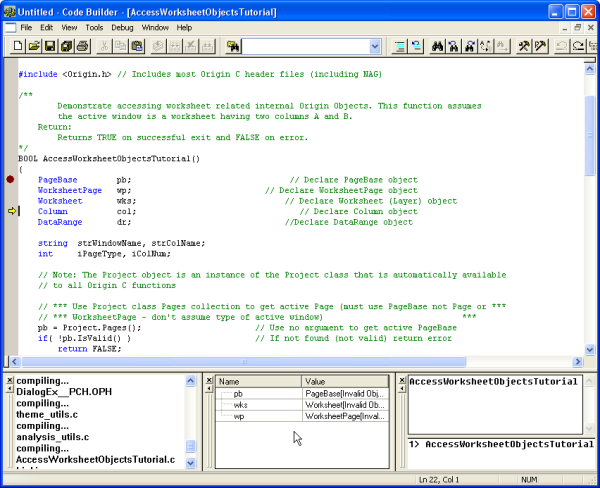Open the Tools menu
The image size is (600, 488).
(x=94, y=27)
